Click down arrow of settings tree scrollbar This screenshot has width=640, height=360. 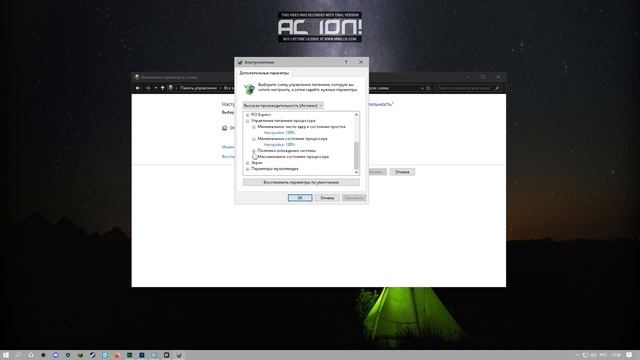pyautogui.click(x=356, y=172)
